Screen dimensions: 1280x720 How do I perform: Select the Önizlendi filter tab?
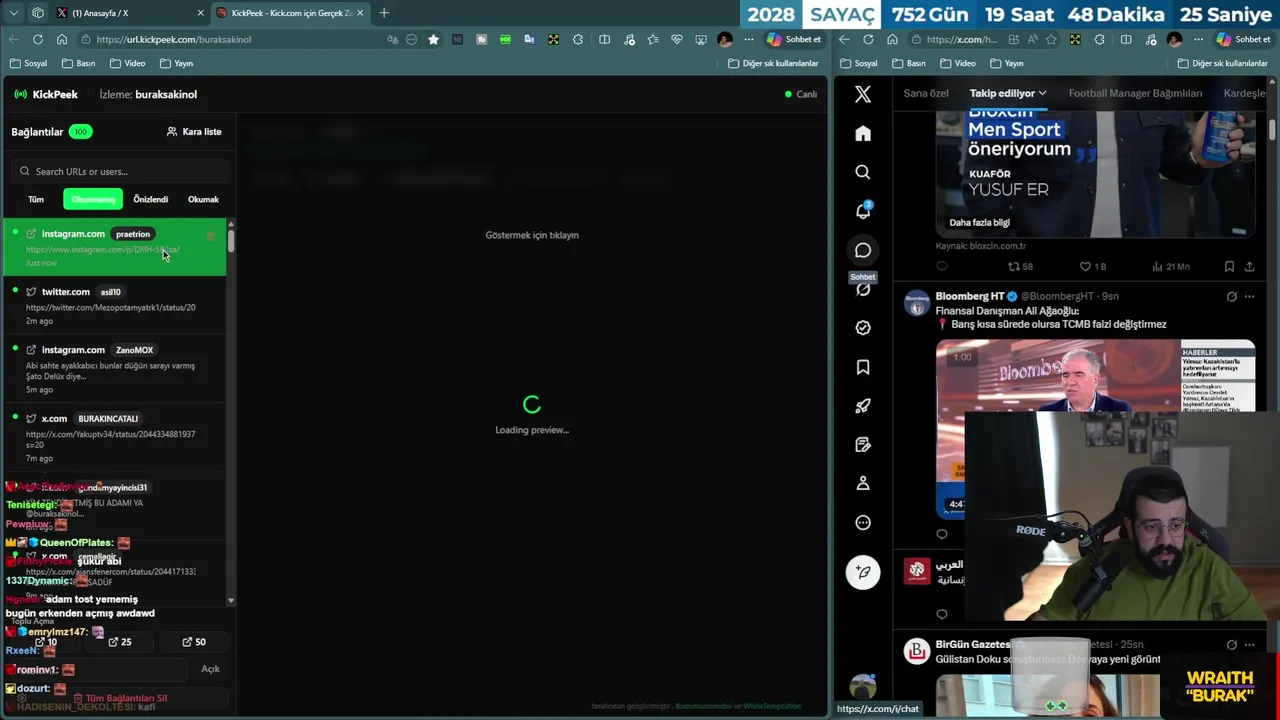click(151, 199)
